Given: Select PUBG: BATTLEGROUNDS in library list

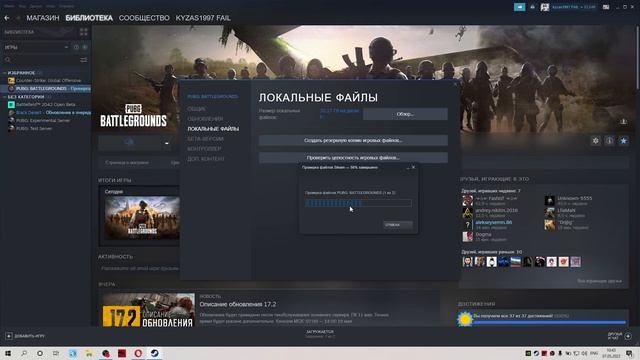Looking at the screenshot, I should (x=48, y=89).
